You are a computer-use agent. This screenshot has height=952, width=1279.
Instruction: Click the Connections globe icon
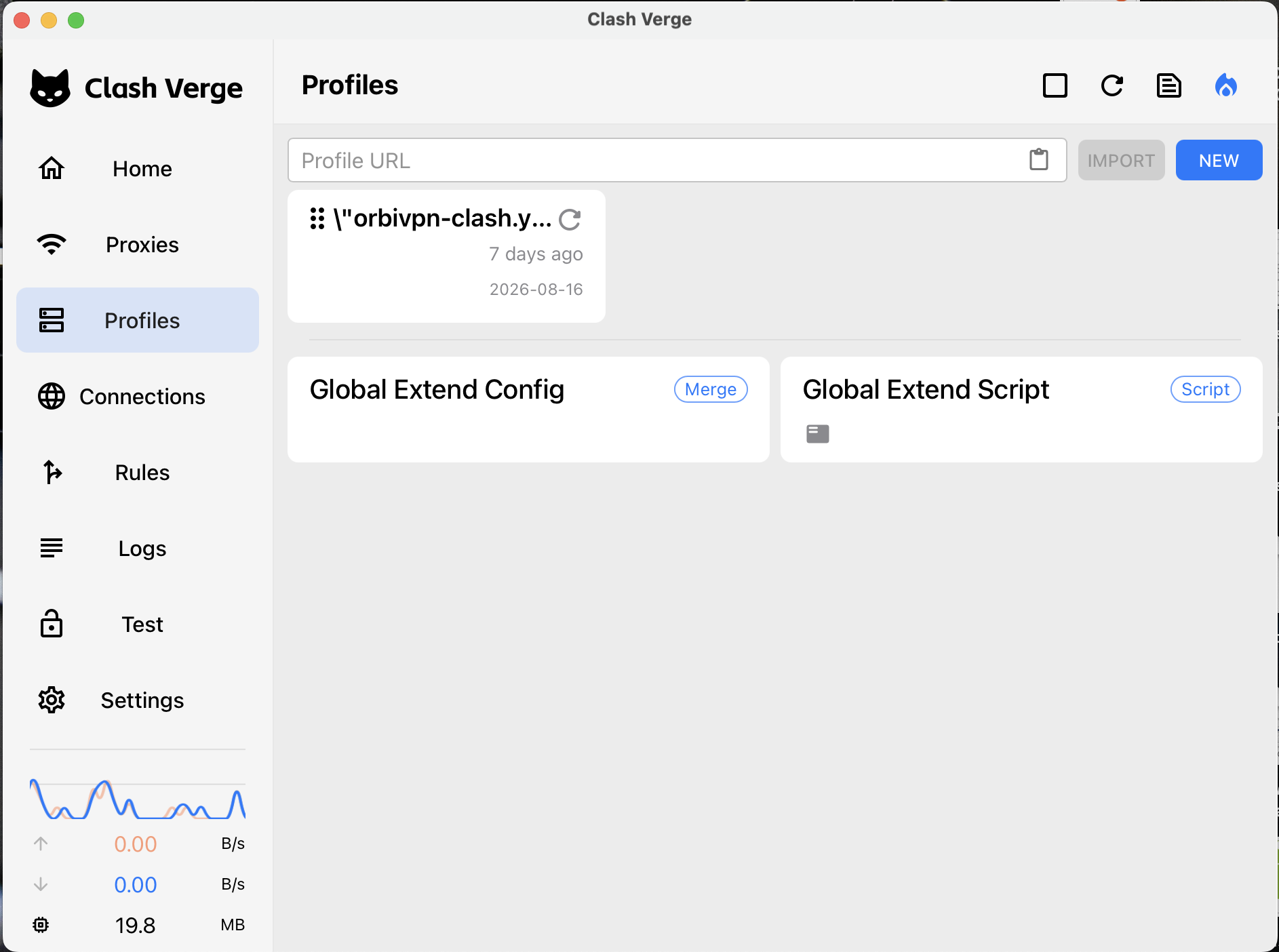(x=52, y=396)
